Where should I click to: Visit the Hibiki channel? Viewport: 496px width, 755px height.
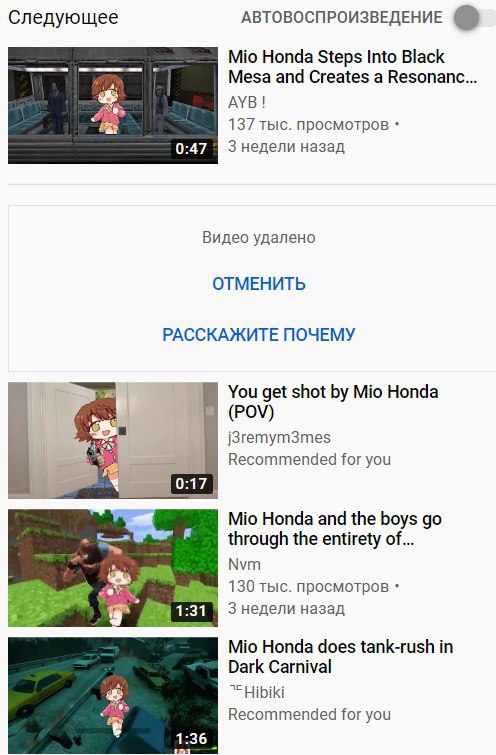(x=257, y=692)
